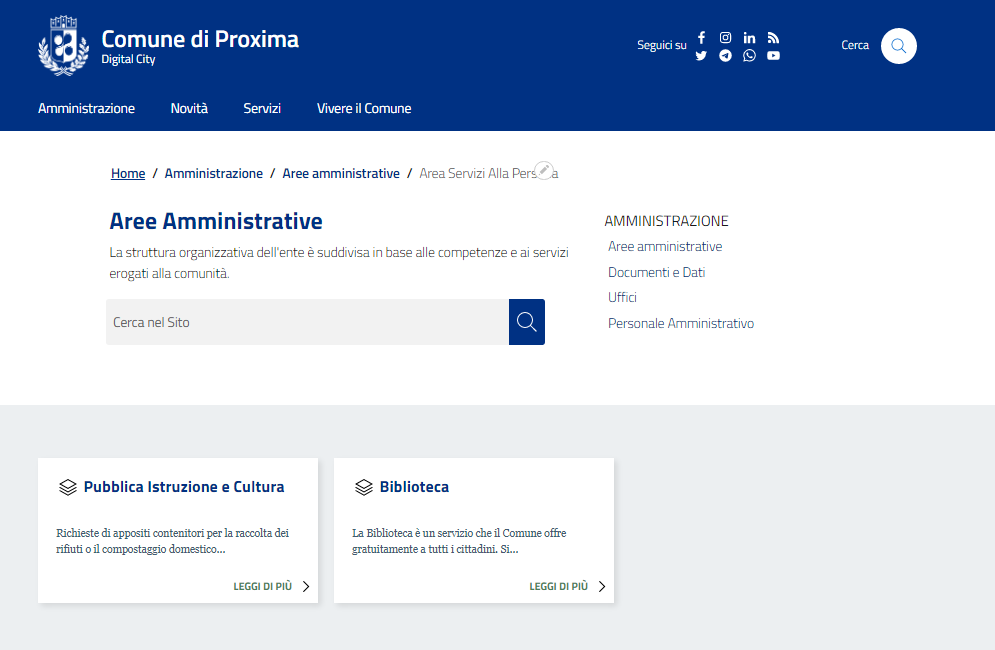Open the Instagram profile icon
The width and height of the screenshot is (995, 650).
[x=725, y=38]
